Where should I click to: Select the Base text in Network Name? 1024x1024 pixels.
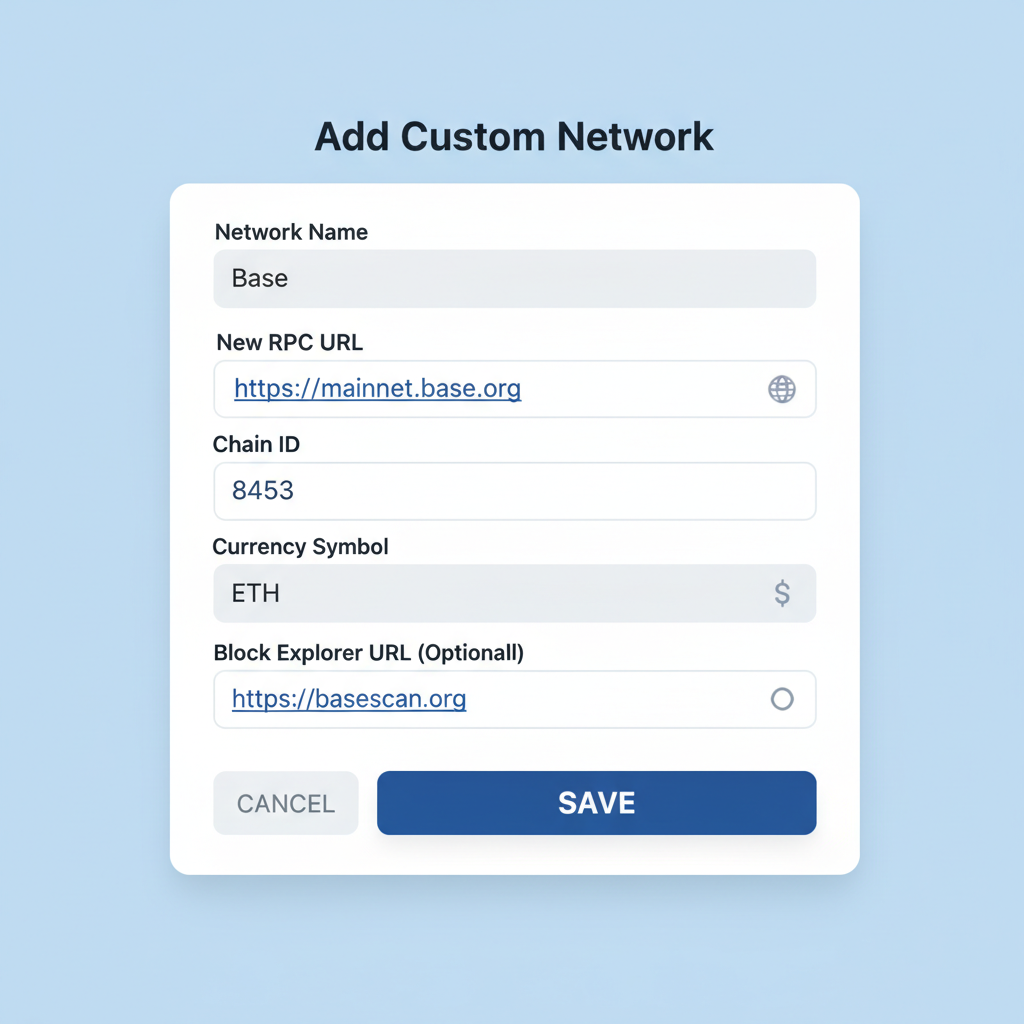(260, 278)
